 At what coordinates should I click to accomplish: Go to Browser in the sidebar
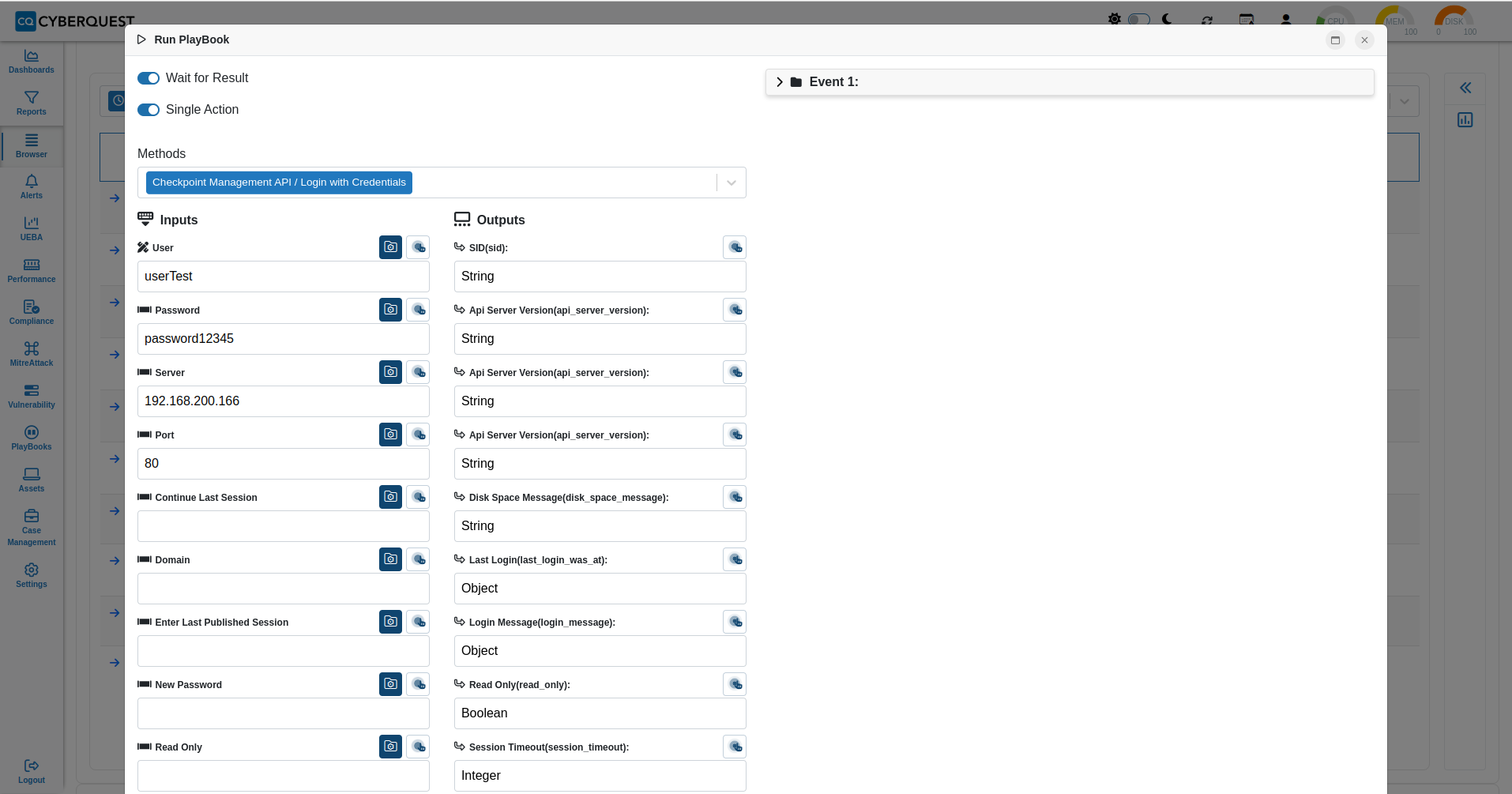click(32, 146)
